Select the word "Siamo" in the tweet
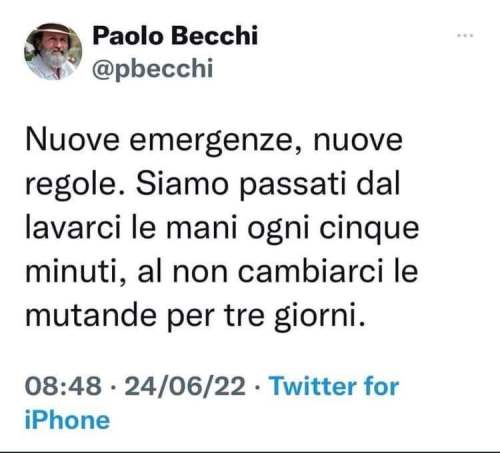 [182, 184]
